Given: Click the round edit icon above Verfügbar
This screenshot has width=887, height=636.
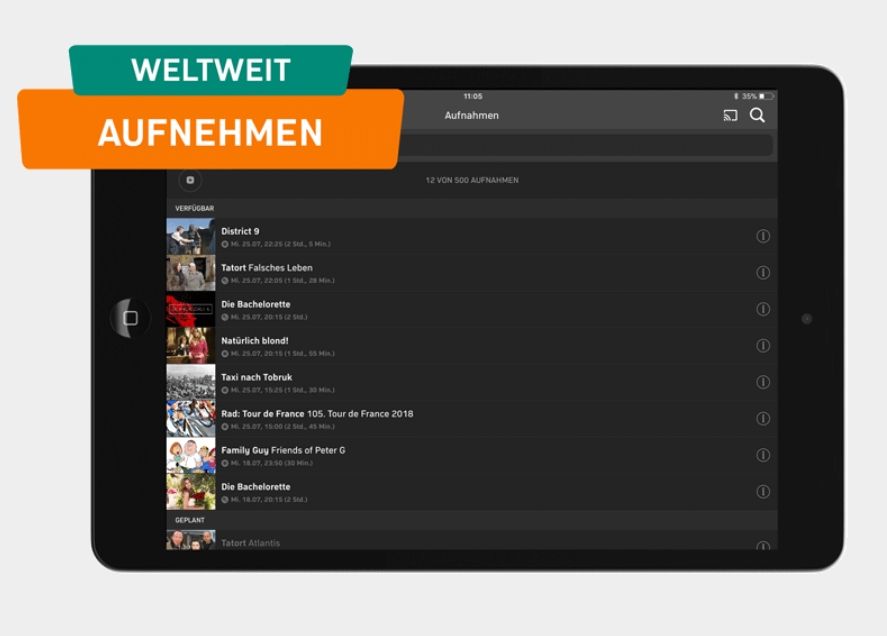Looking at the screenshot, I should coord(190,180).
